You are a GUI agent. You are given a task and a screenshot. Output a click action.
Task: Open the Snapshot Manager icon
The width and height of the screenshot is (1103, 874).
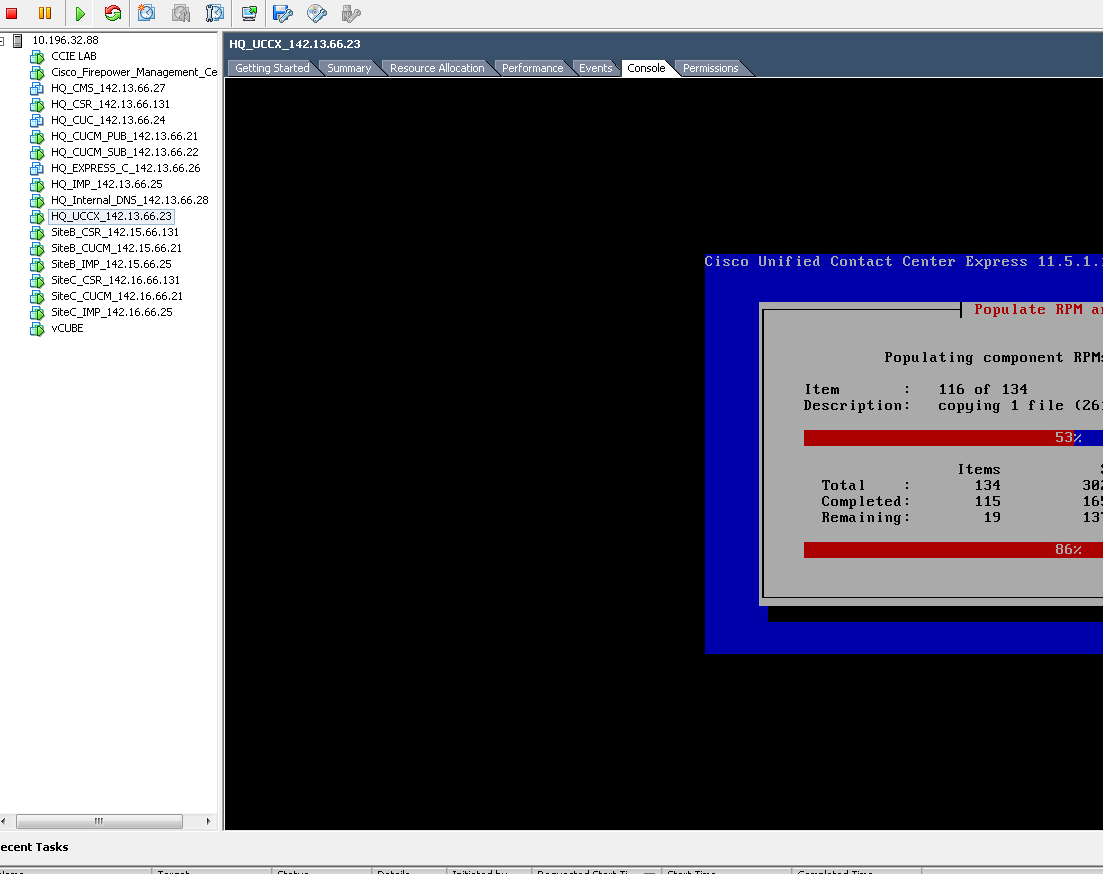click(215, 13)
